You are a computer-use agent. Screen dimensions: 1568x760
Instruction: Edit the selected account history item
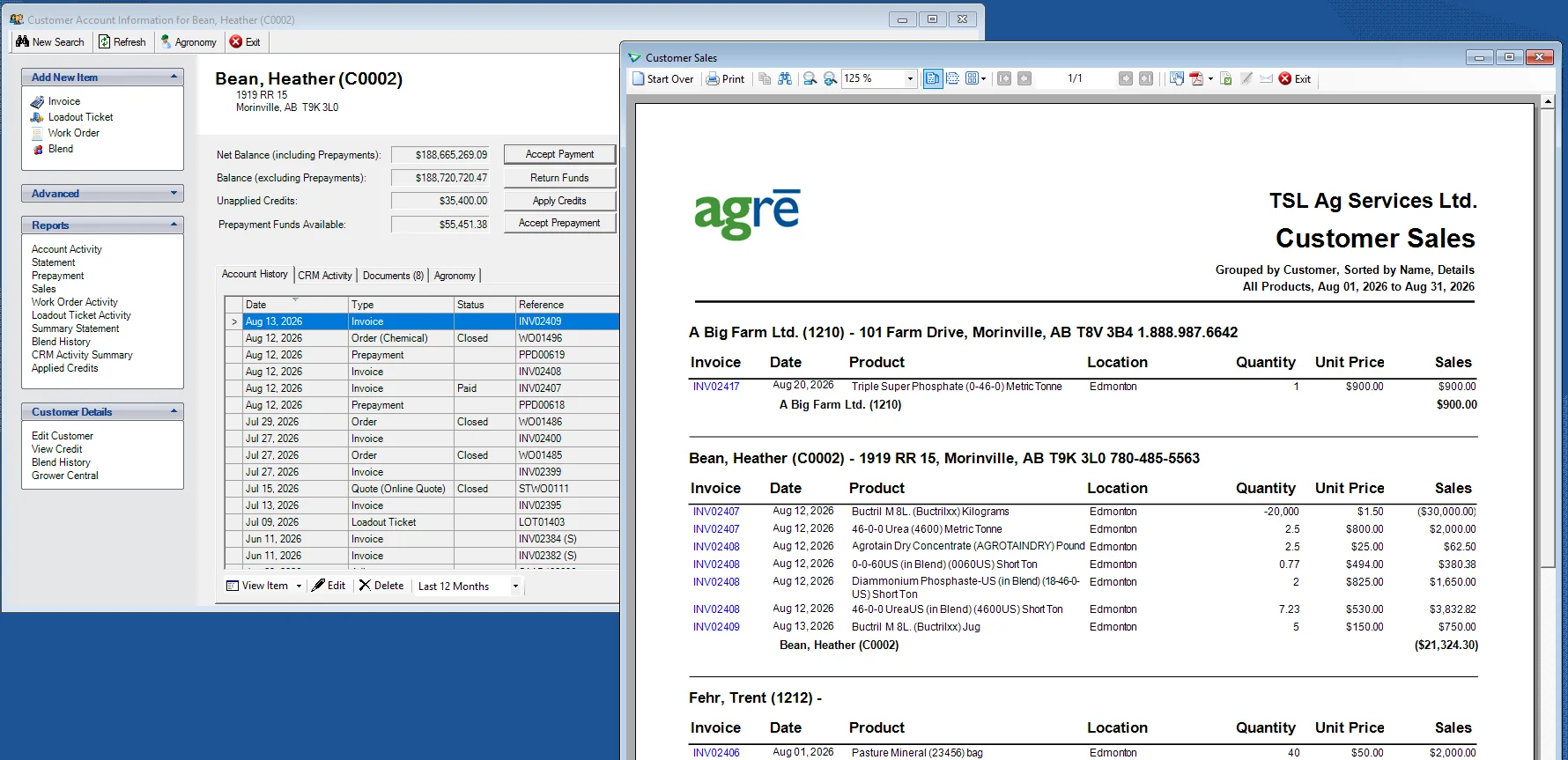pos(329,586)
